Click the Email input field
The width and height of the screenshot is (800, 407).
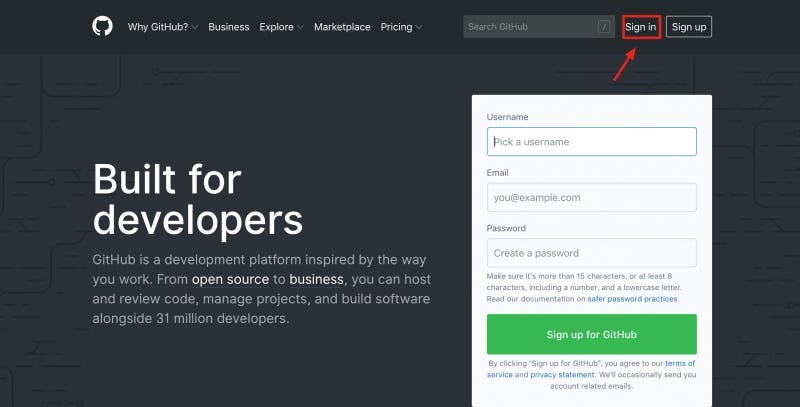pos(591,197)
